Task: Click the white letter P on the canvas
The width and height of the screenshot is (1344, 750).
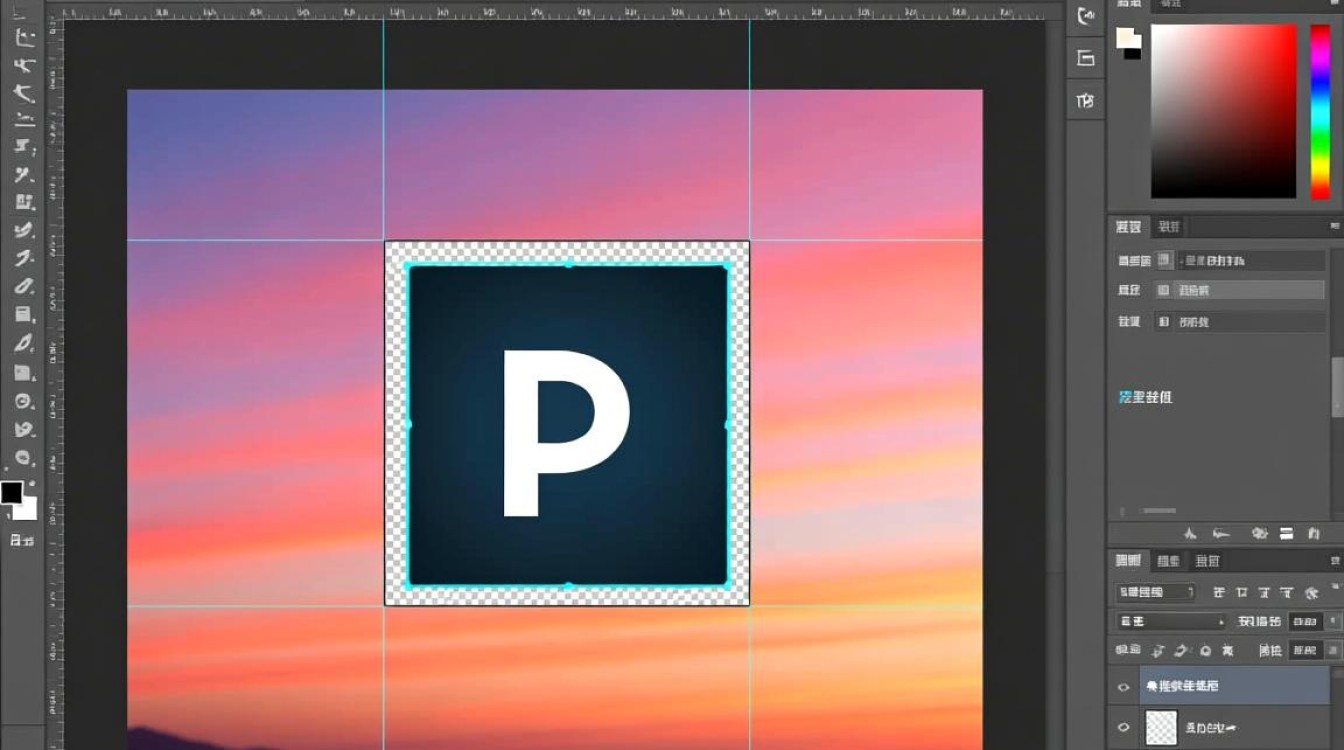Action: 564,433
